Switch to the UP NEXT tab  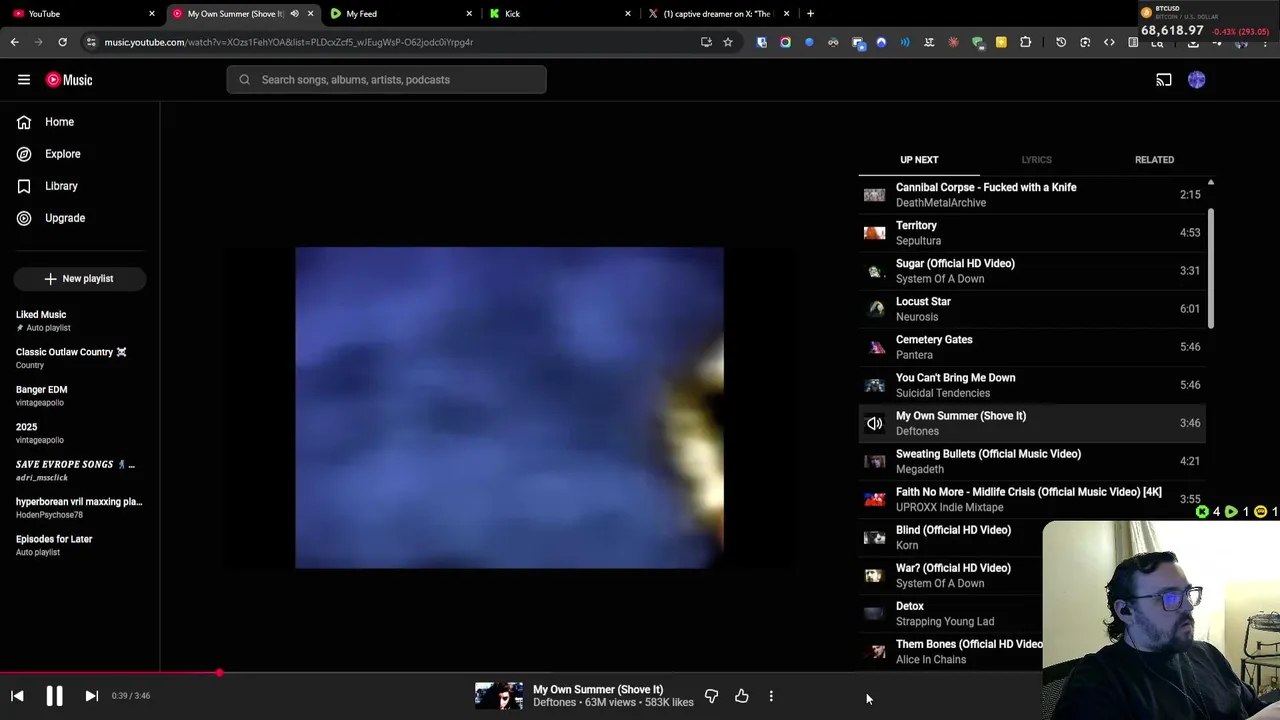(919, 160)
